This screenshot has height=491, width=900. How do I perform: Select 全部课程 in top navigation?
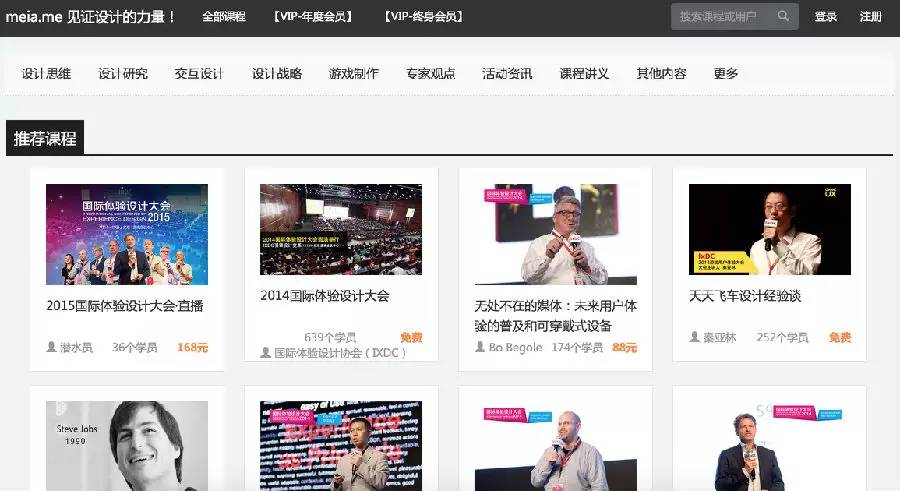[223, 17]
